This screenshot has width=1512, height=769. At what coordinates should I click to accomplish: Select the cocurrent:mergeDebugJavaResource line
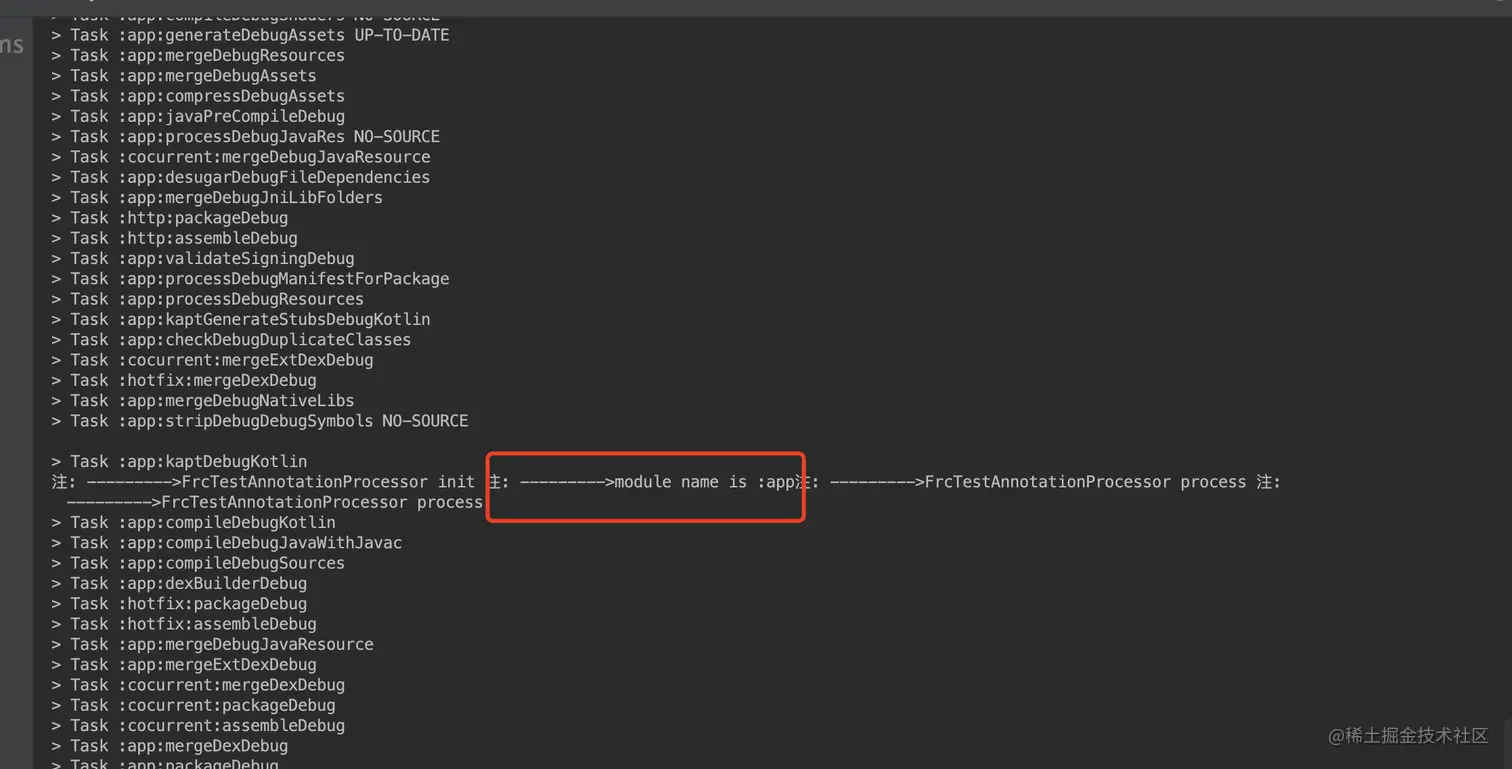click(241, 157)
